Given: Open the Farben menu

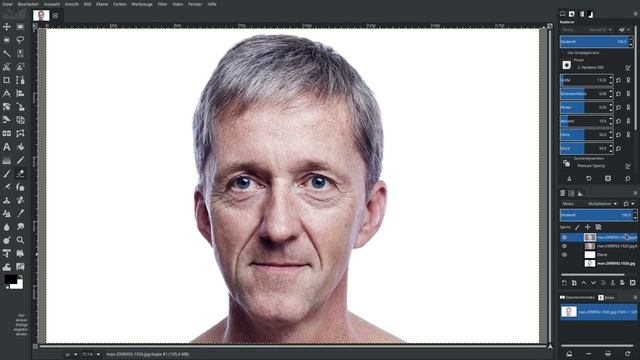Looking at the screenshot, I should pos(120,4).
